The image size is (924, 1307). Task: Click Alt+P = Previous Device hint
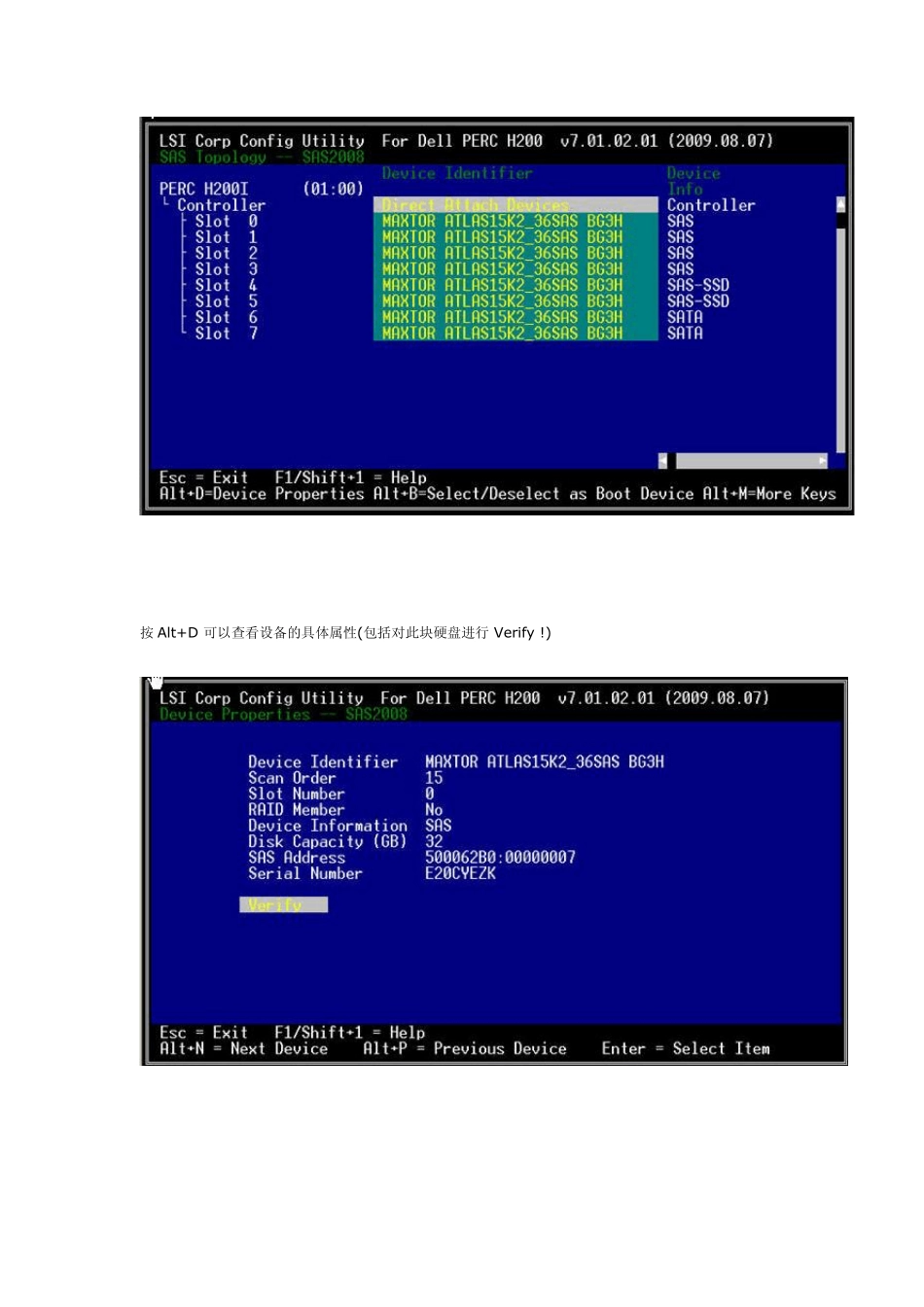(x=465, y=1049)
